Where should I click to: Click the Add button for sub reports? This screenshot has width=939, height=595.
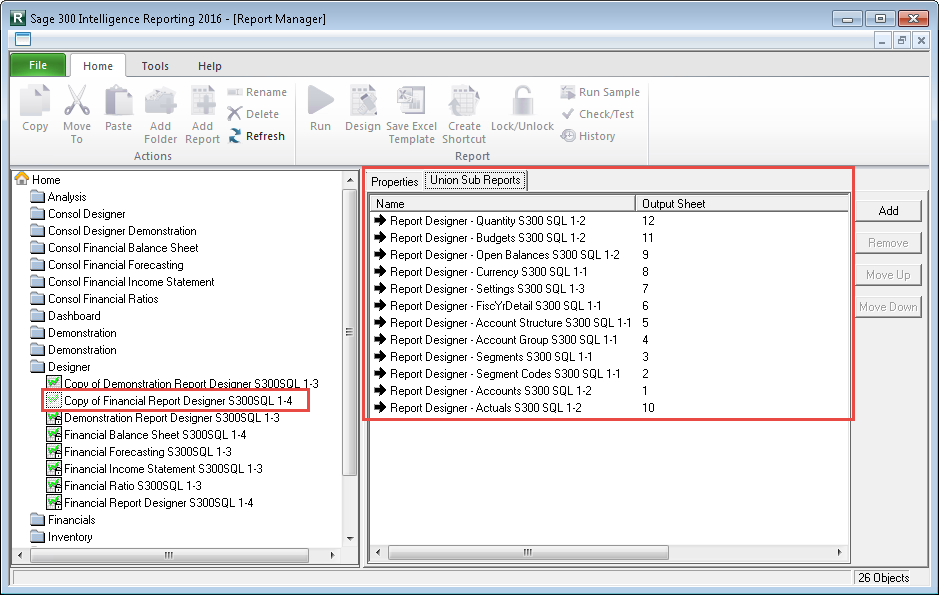[888, 211]
